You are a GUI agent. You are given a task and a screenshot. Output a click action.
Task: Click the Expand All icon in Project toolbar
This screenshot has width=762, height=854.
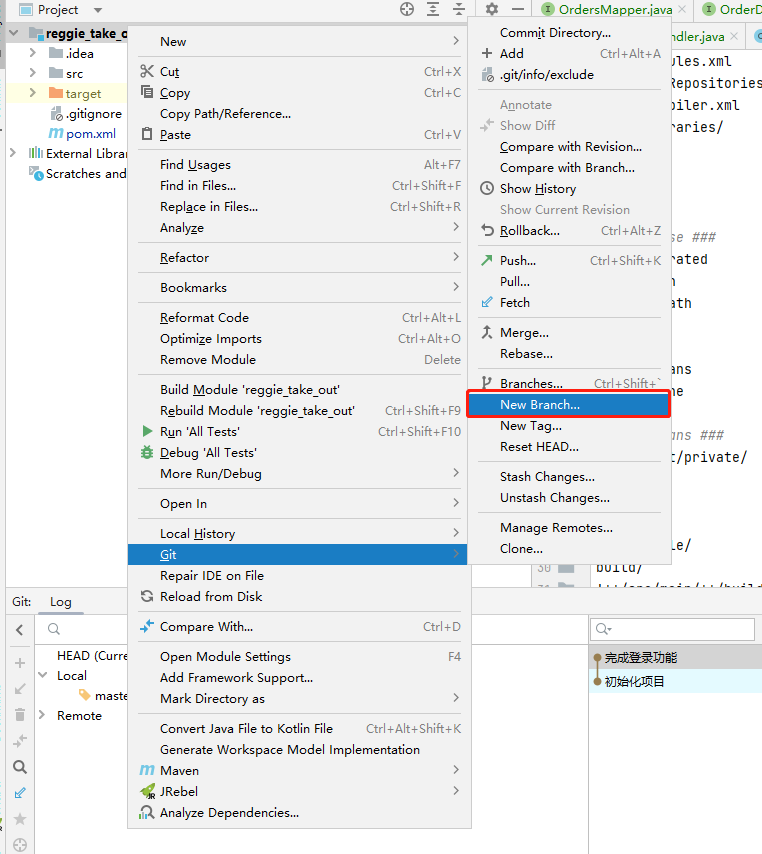pos(433,9)
